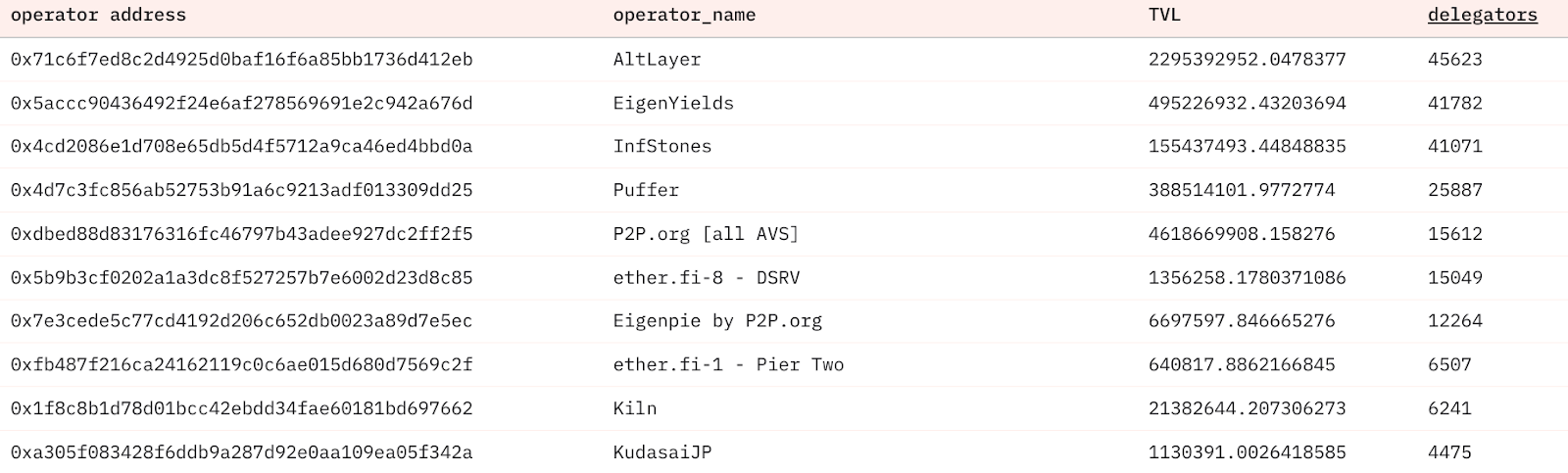Click AltLayer's TVL value 2295392952.0478377

pyautogui.click(x=1247, y=59)
